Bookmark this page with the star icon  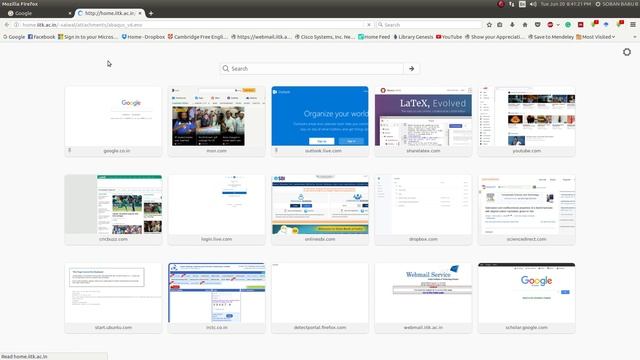489,24
